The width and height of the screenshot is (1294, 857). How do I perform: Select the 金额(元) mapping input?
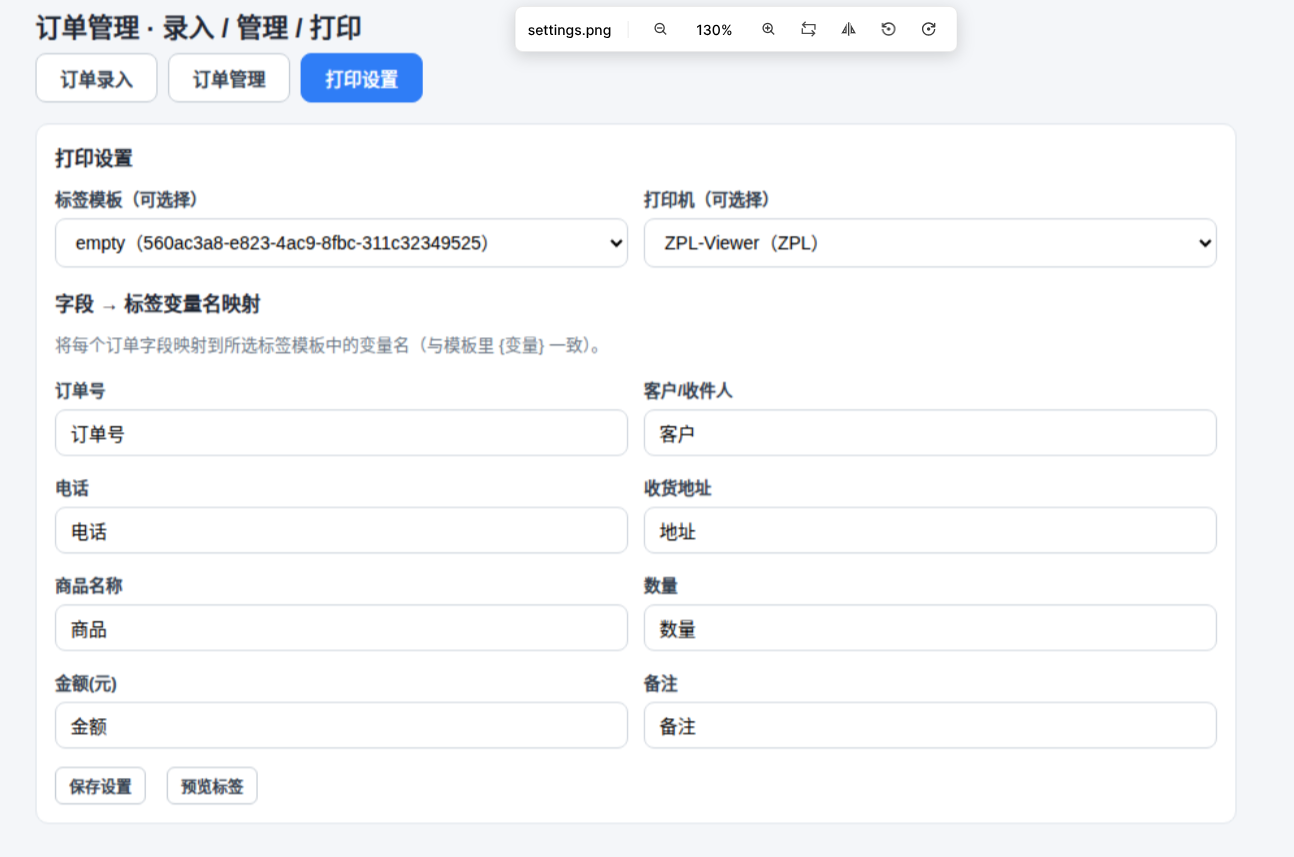341,725
